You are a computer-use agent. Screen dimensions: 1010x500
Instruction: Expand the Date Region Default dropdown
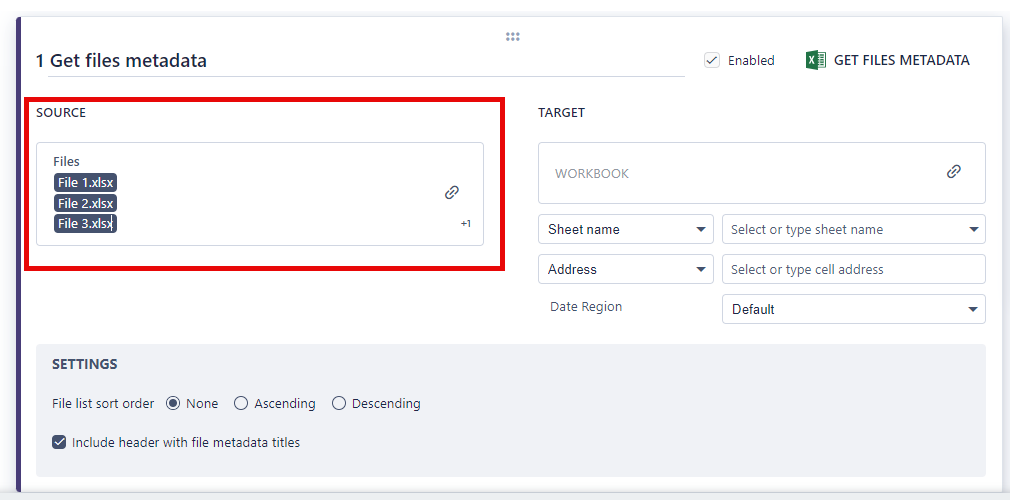853,309
